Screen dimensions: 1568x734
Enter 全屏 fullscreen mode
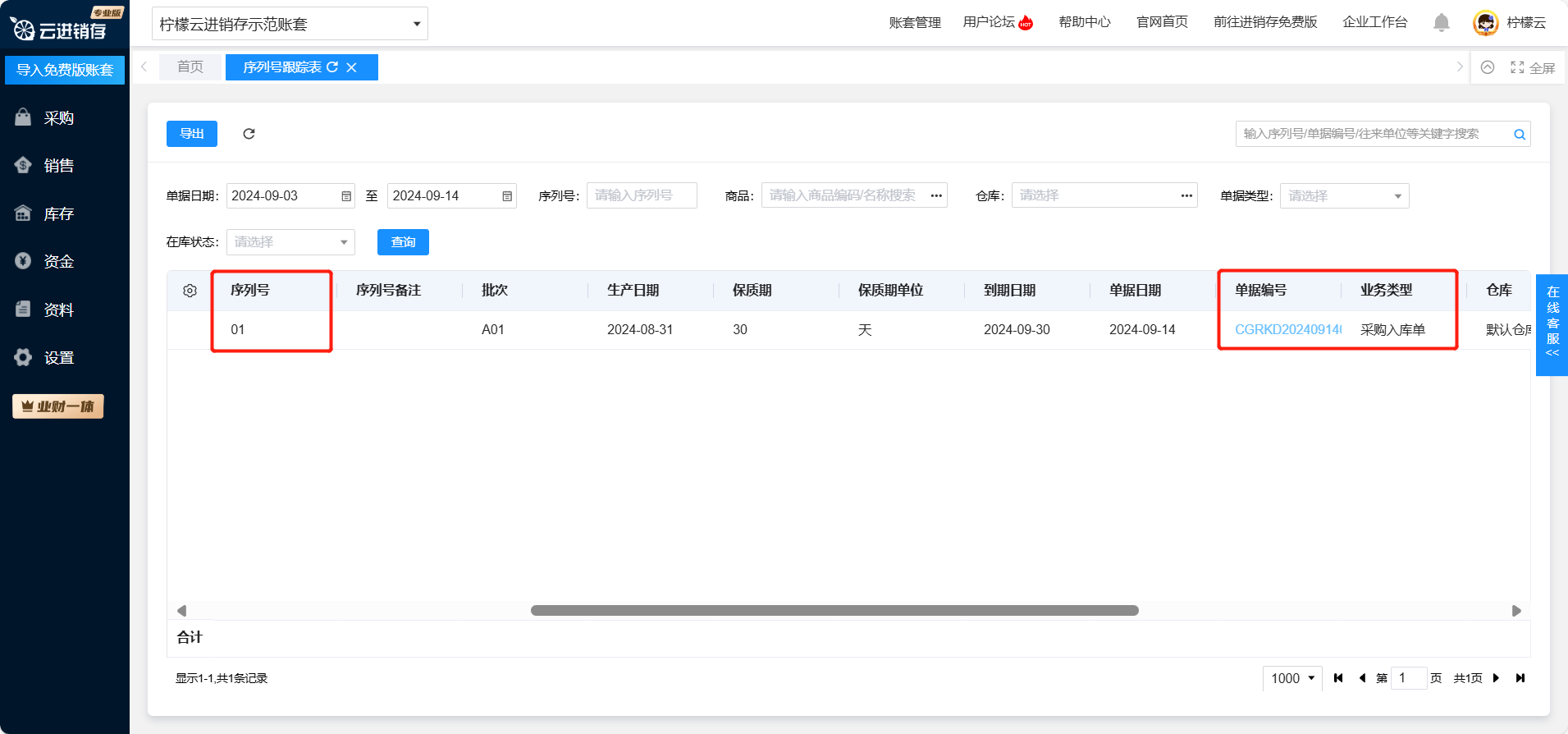point(1533,68)
